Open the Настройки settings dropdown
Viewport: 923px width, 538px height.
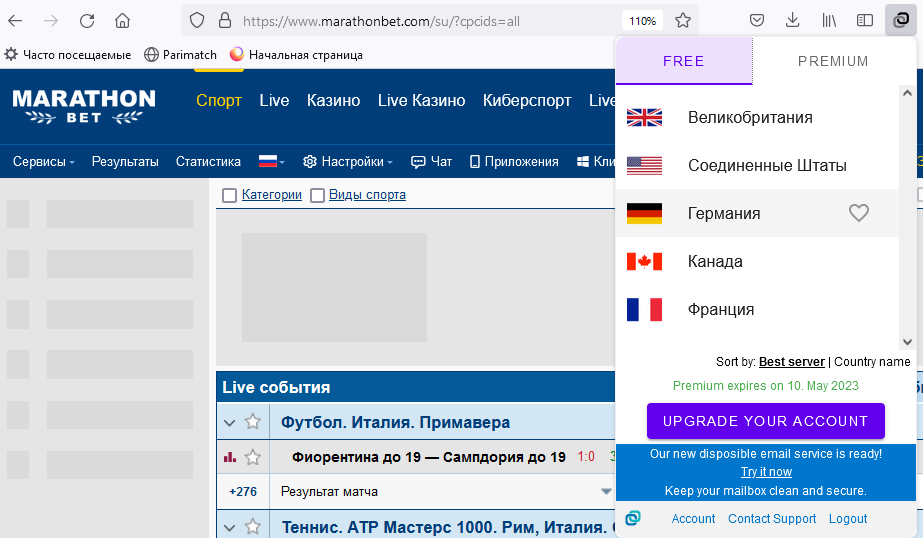pyautogui.click(x=348, y=161)
